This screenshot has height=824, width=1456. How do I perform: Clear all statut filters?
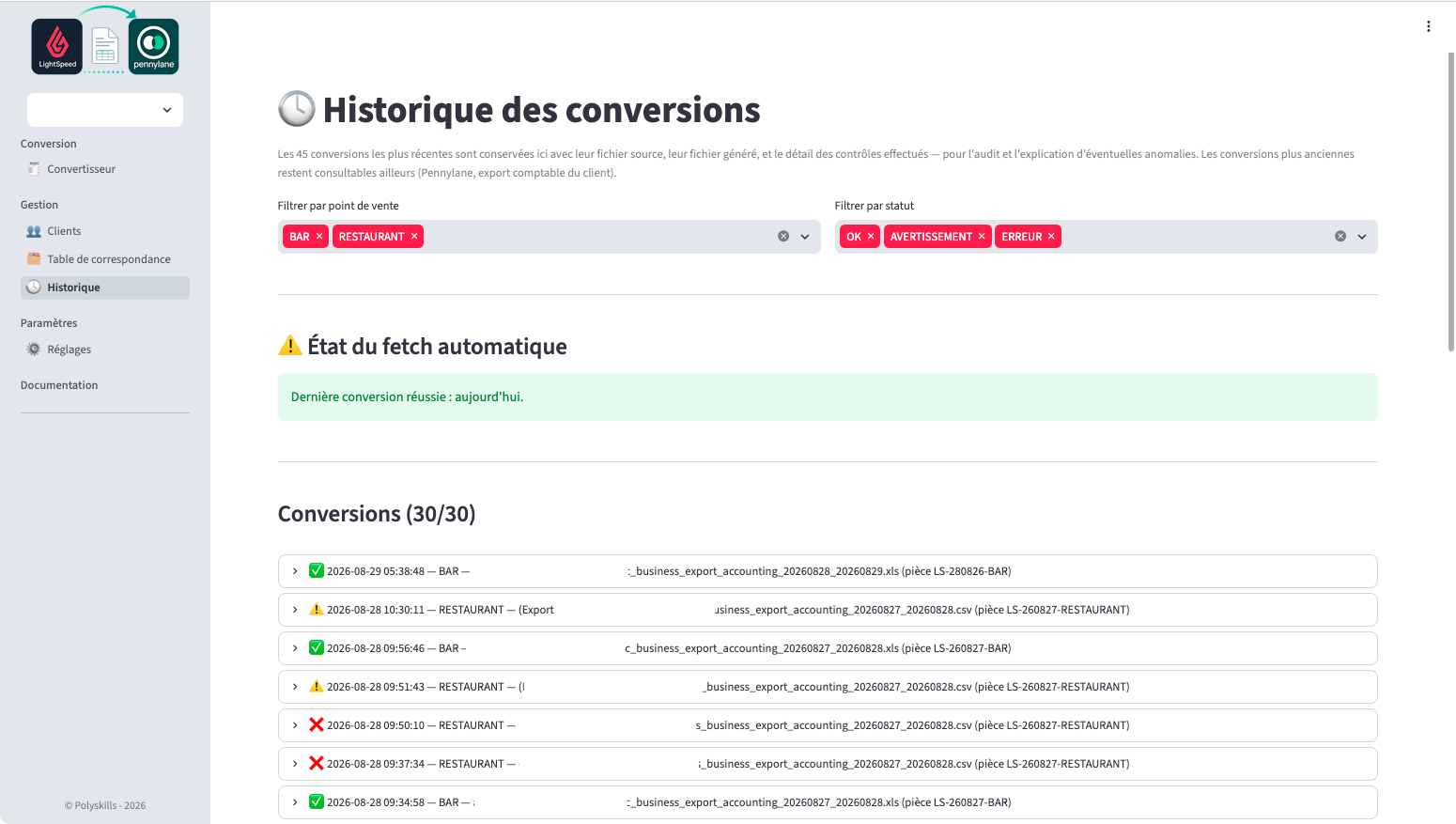click(1340, 237)
